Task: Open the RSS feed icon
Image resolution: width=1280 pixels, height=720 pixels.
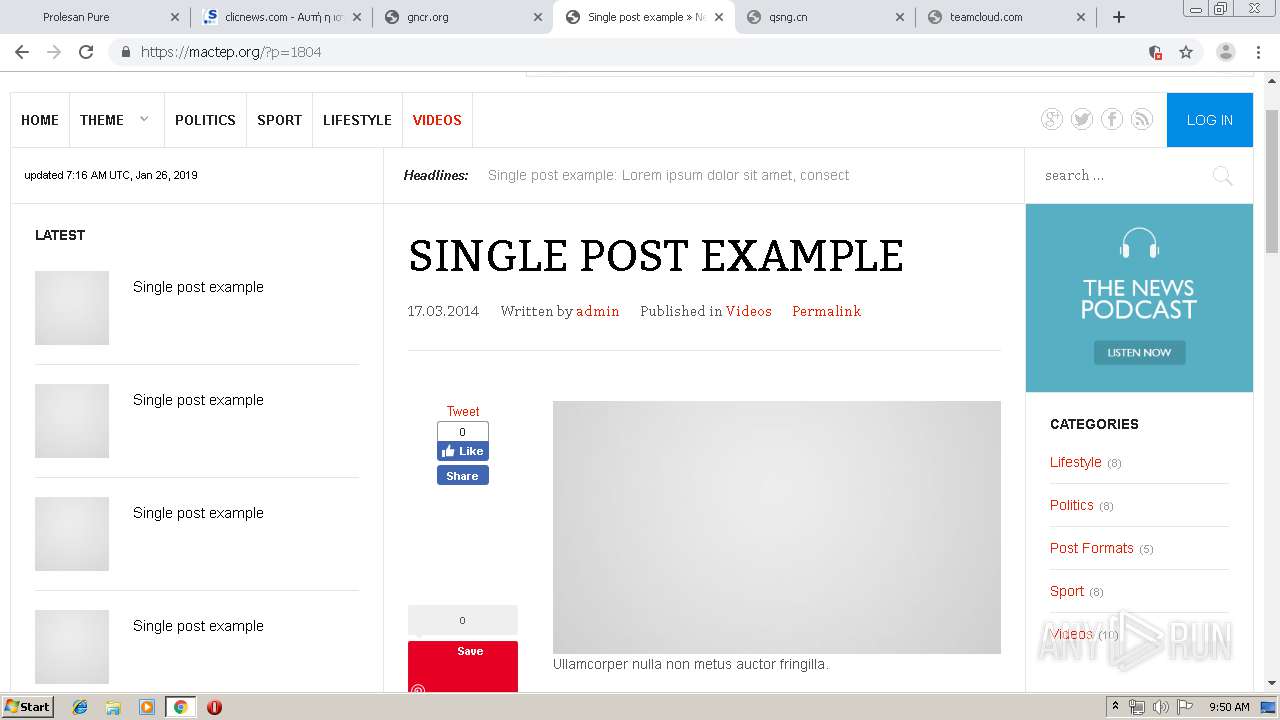Action: 1141,120
